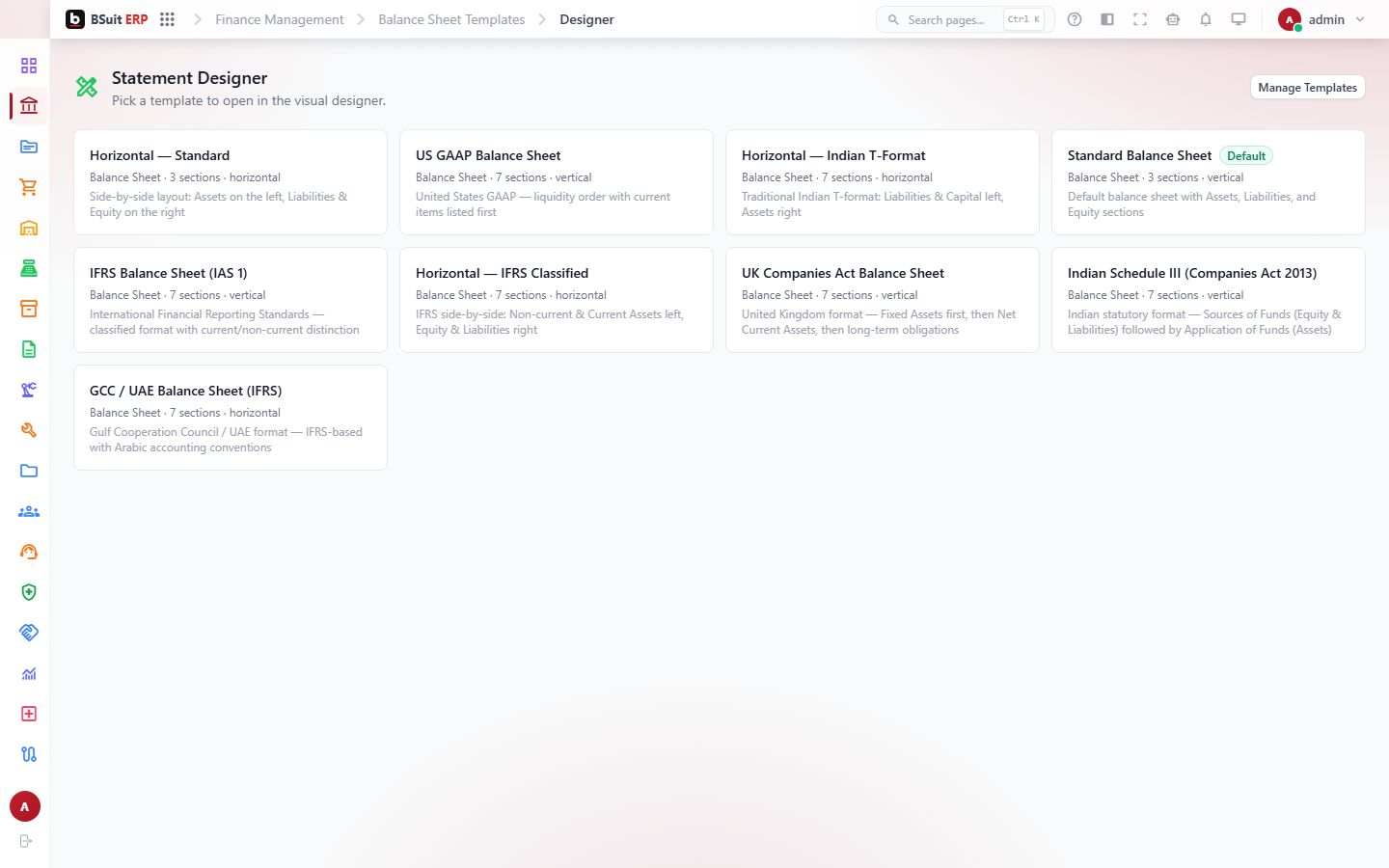The width and height of the screenshot is (1389, 868).
Task: Click the logout icon at sidebar bottom
Action: tap(26, 841)
